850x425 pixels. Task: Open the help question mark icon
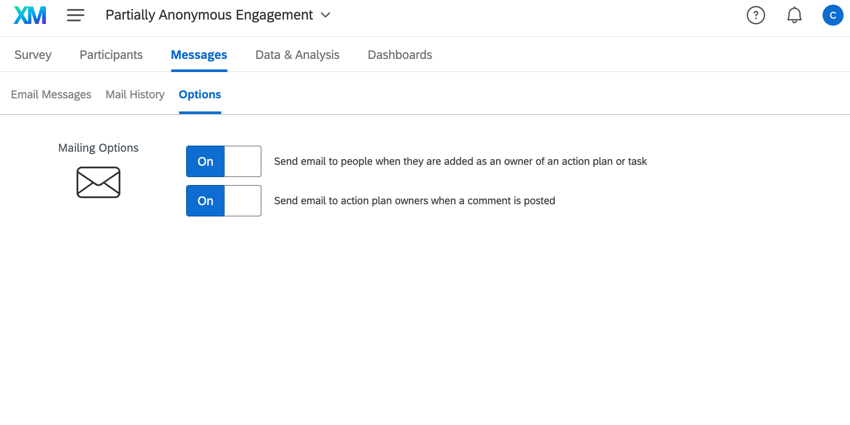[756, 15]
